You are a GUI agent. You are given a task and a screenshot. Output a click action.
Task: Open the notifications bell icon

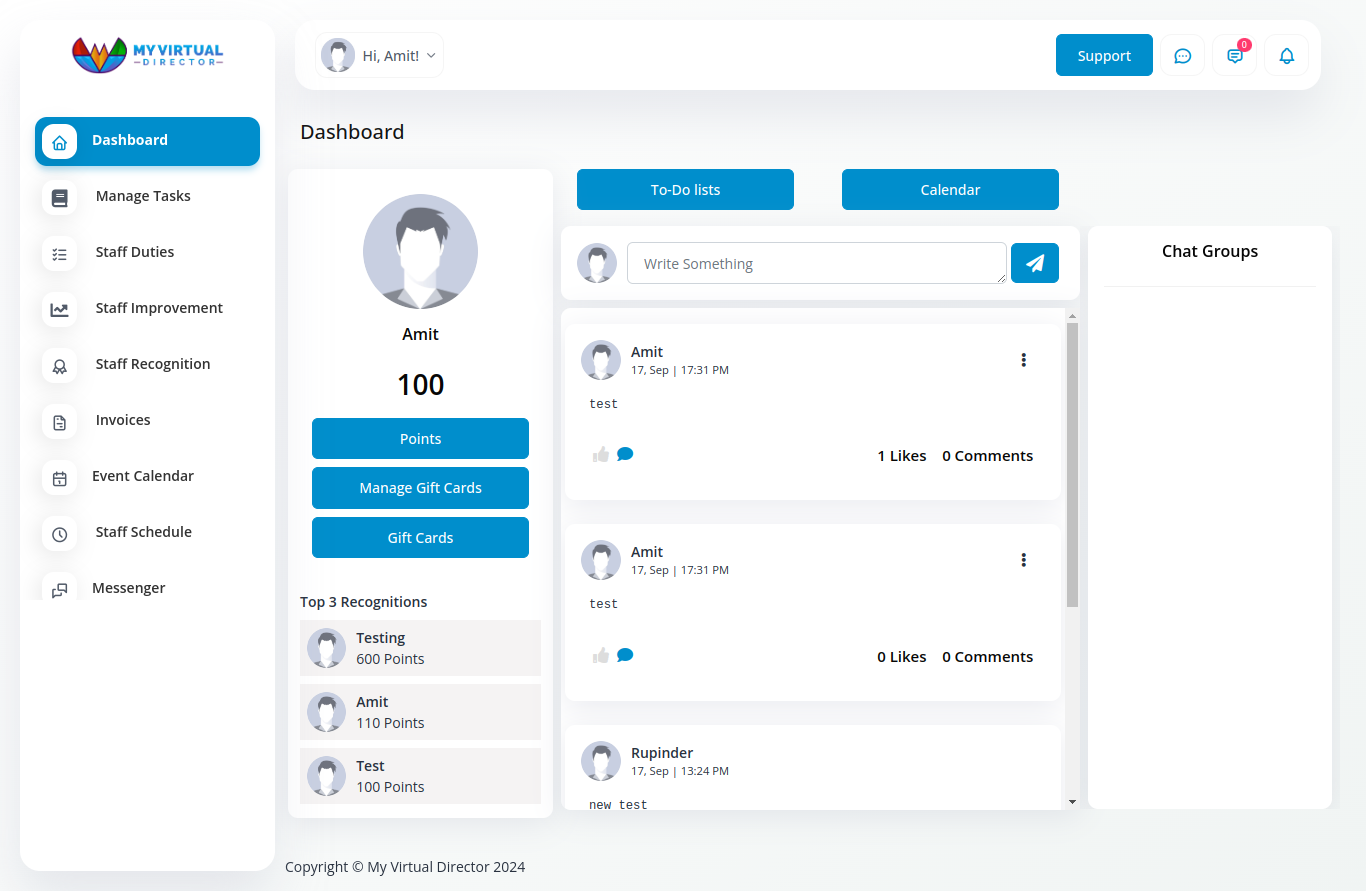[1286, 56]
